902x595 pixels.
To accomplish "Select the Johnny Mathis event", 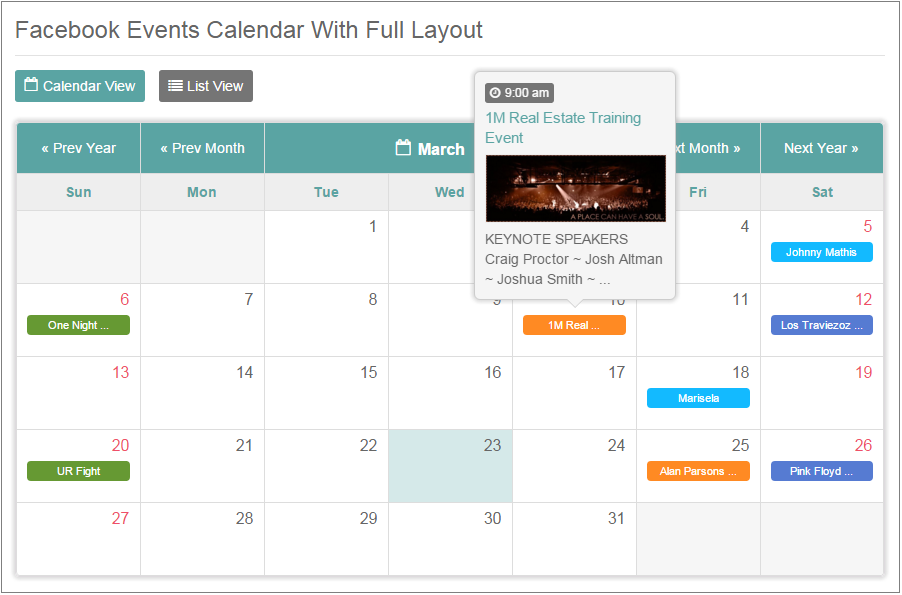I will [821, 252].
